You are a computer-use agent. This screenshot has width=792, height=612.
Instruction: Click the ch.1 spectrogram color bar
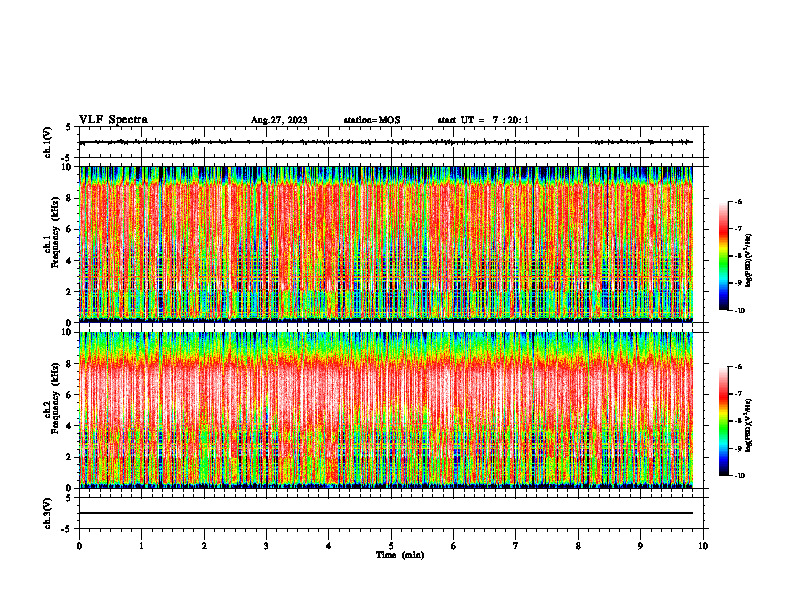pyautogui.click(x=723, y=256)
